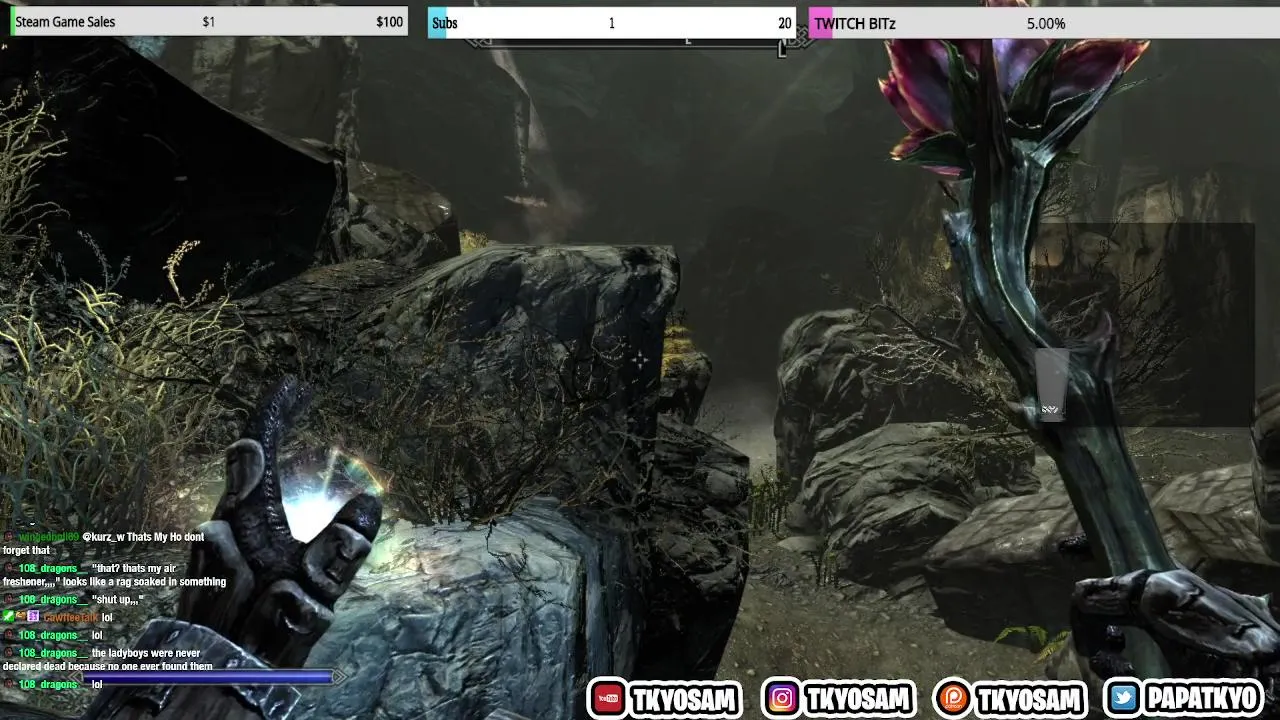Click the 'Subs' label
The height and width of the screenshot is (720, 1280).
pos(445,23)
